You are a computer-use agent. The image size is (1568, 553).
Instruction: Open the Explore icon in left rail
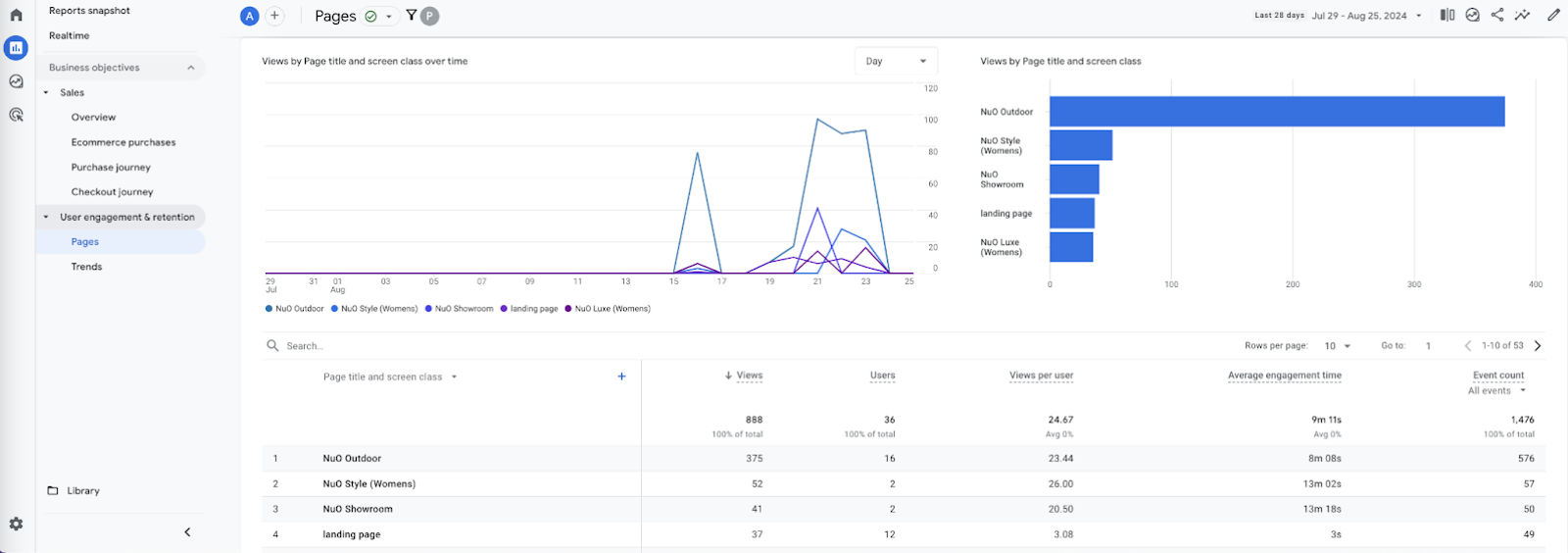click(16, 81)
